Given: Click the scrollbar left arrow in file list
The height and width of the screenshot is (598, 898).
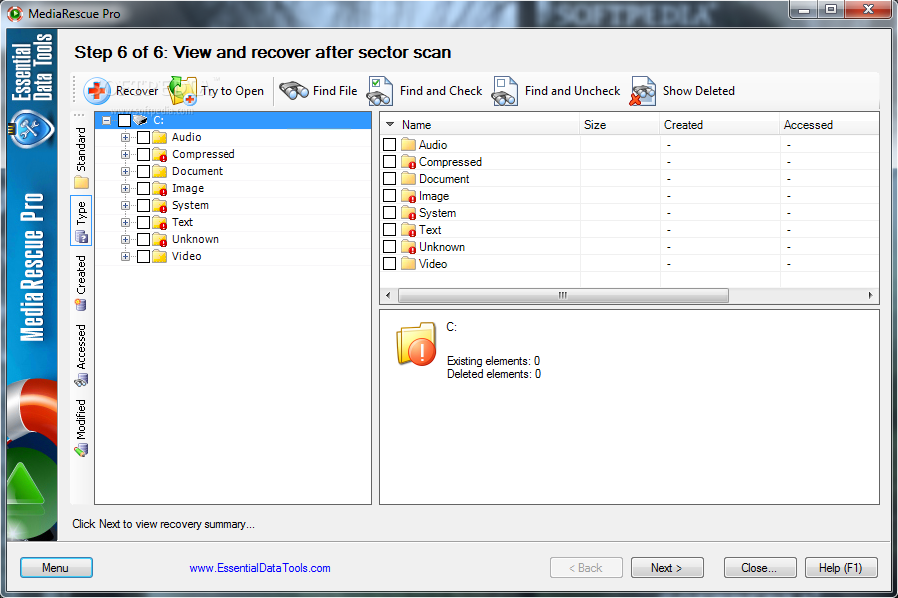Looking at the screenshot, I should point(388,296).
